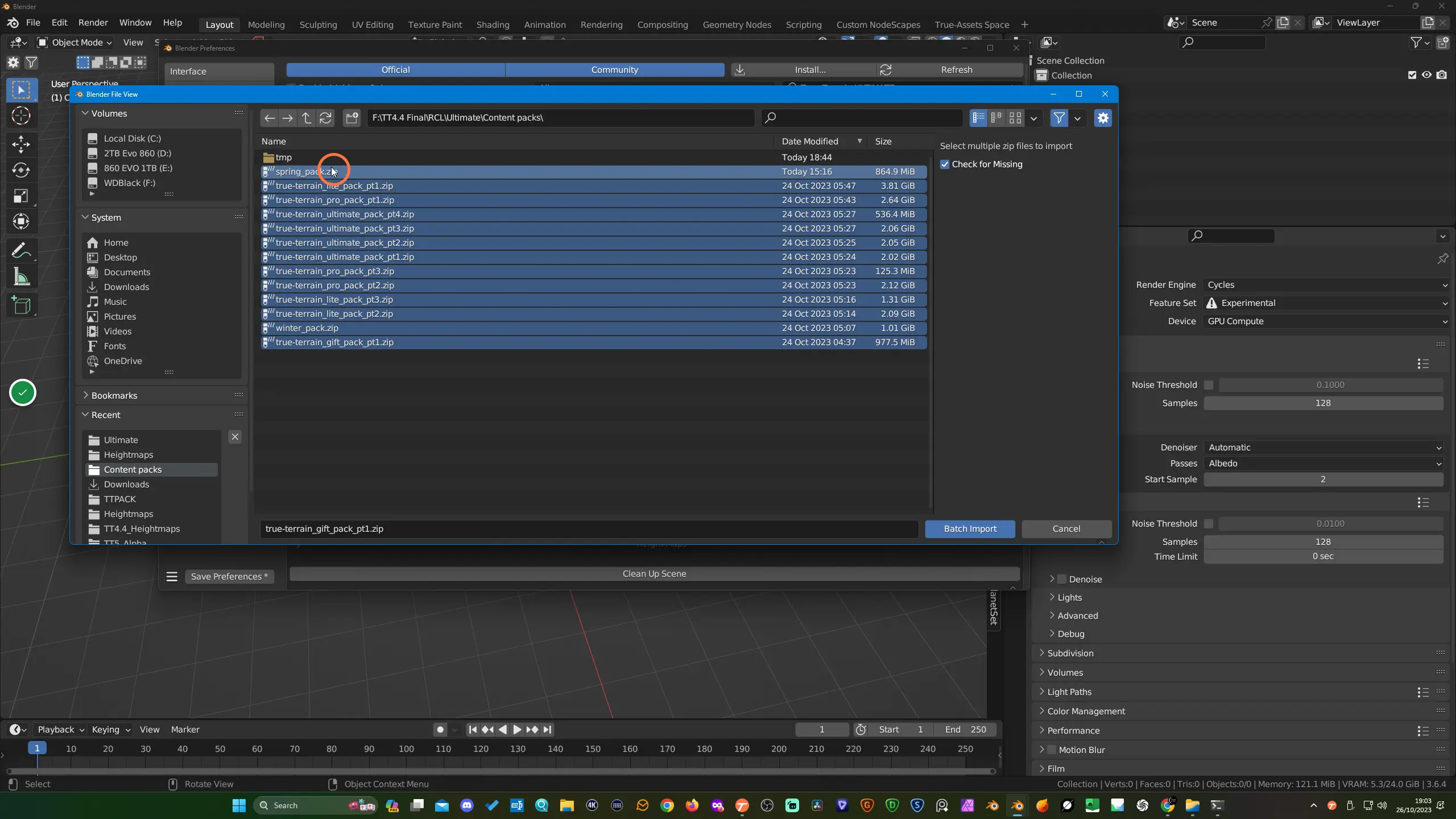
Task: Toggle viewport Noise Threshold checkbox
Action: coord(1209,385)
